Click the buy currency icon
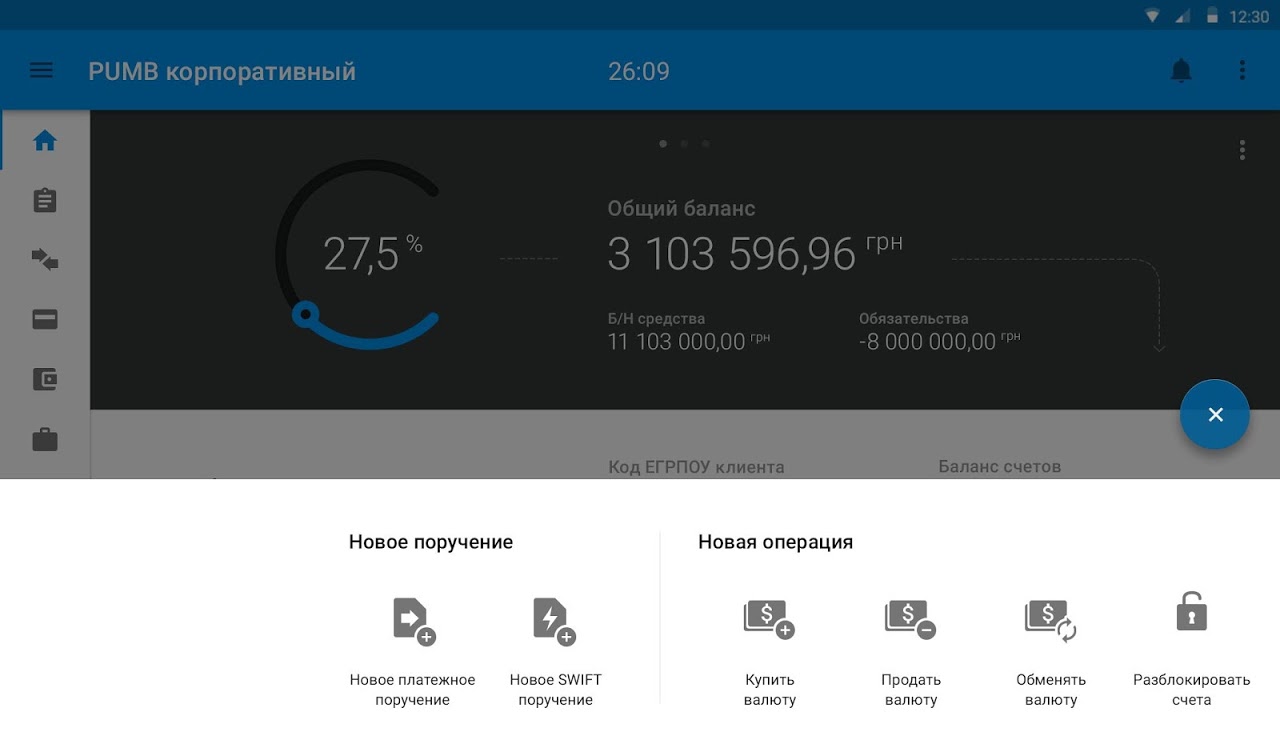The image size is (1280, 756). pos(769,619)
